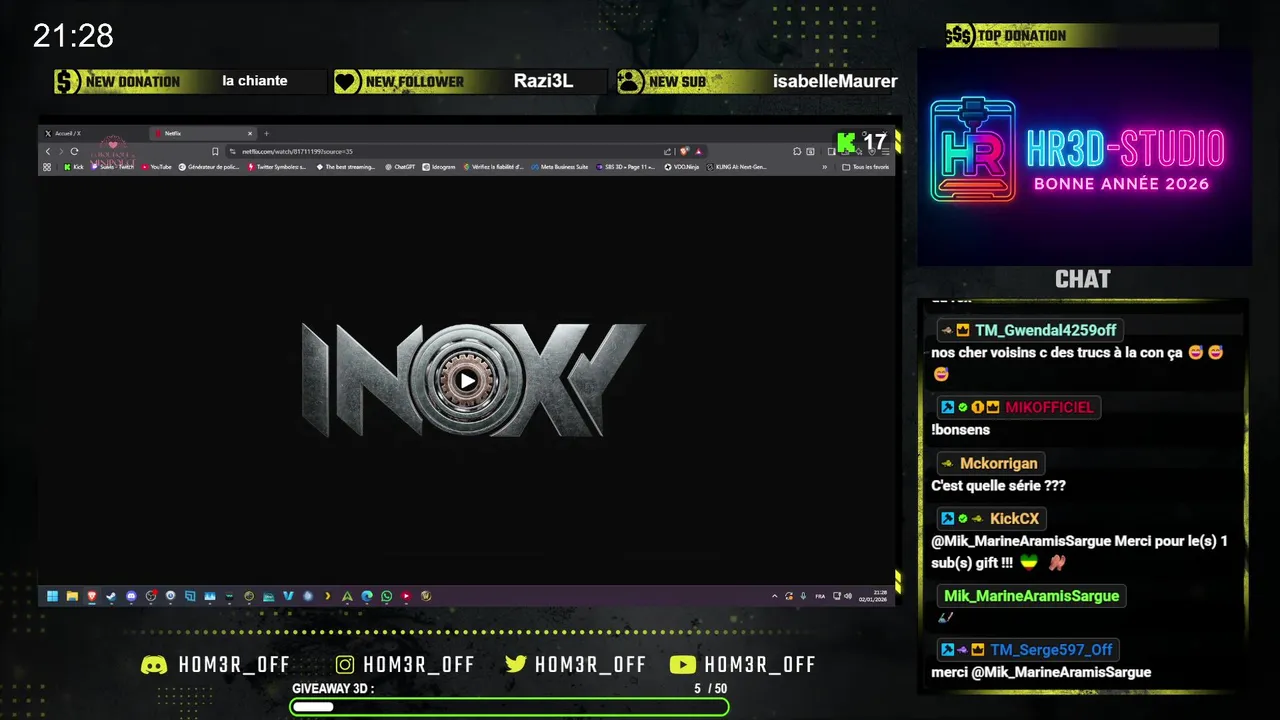Reload the page with the refresh icon
The height and width of the screenshot is (720, 1280).
click(74, 151)
